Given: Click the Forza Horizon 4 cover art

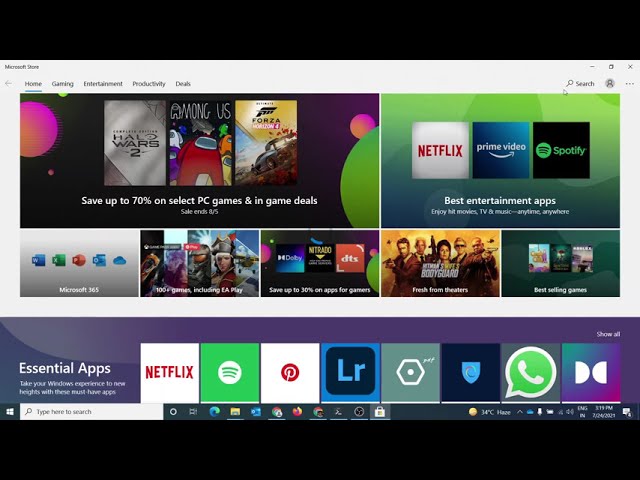Looking at the screenshot, I should (x=266, y=143).
